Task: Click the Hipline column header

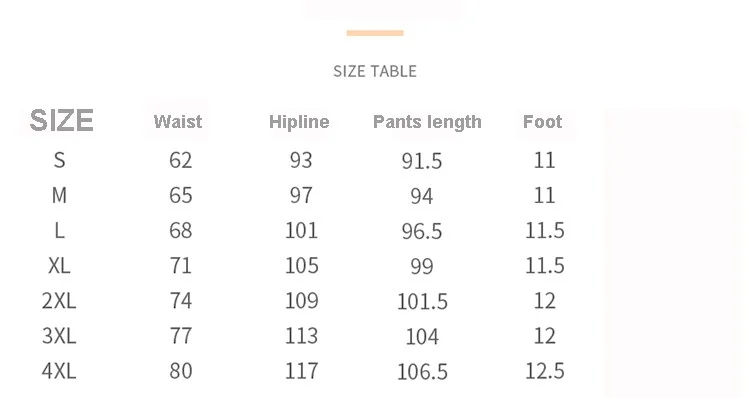Action: pos(299,122)
